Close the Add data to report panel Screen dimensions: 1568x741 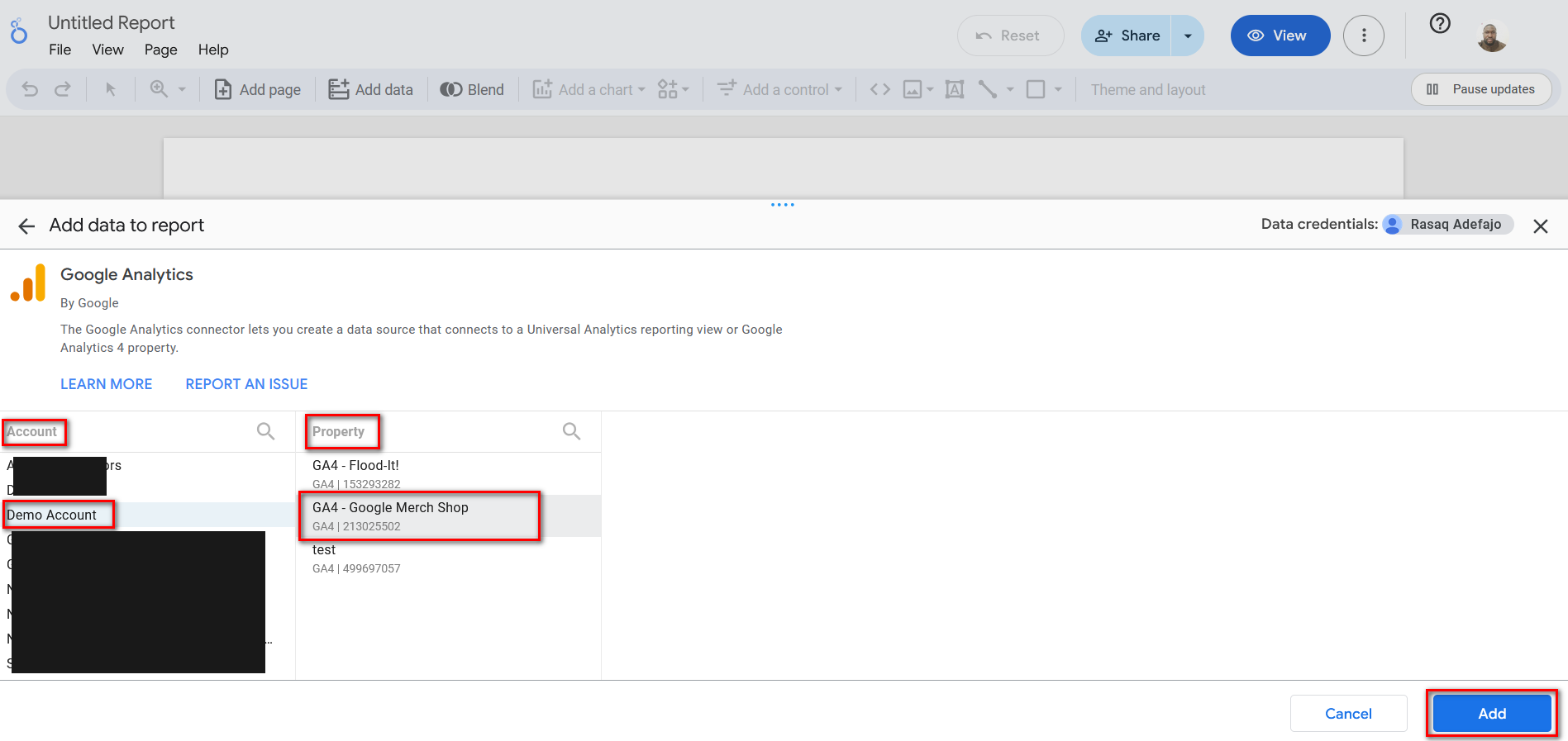coord(1541,226)
